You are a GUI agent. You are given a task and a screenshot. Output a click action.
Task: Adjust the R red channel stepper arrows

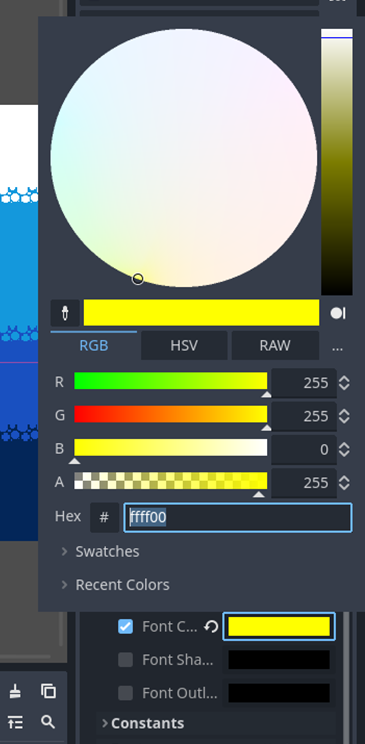tap(344, 382)
